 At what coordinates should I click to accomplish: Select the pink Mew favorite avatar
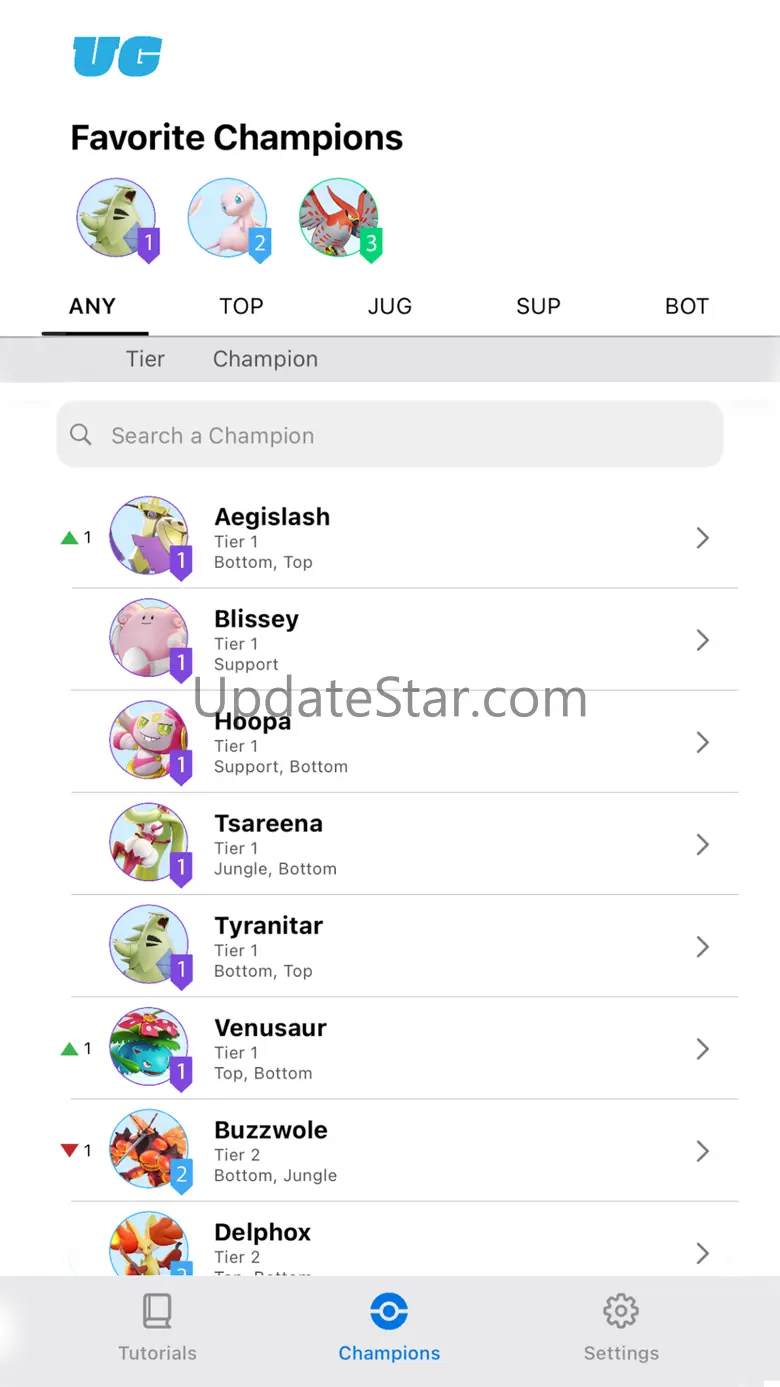click(229, 218)
